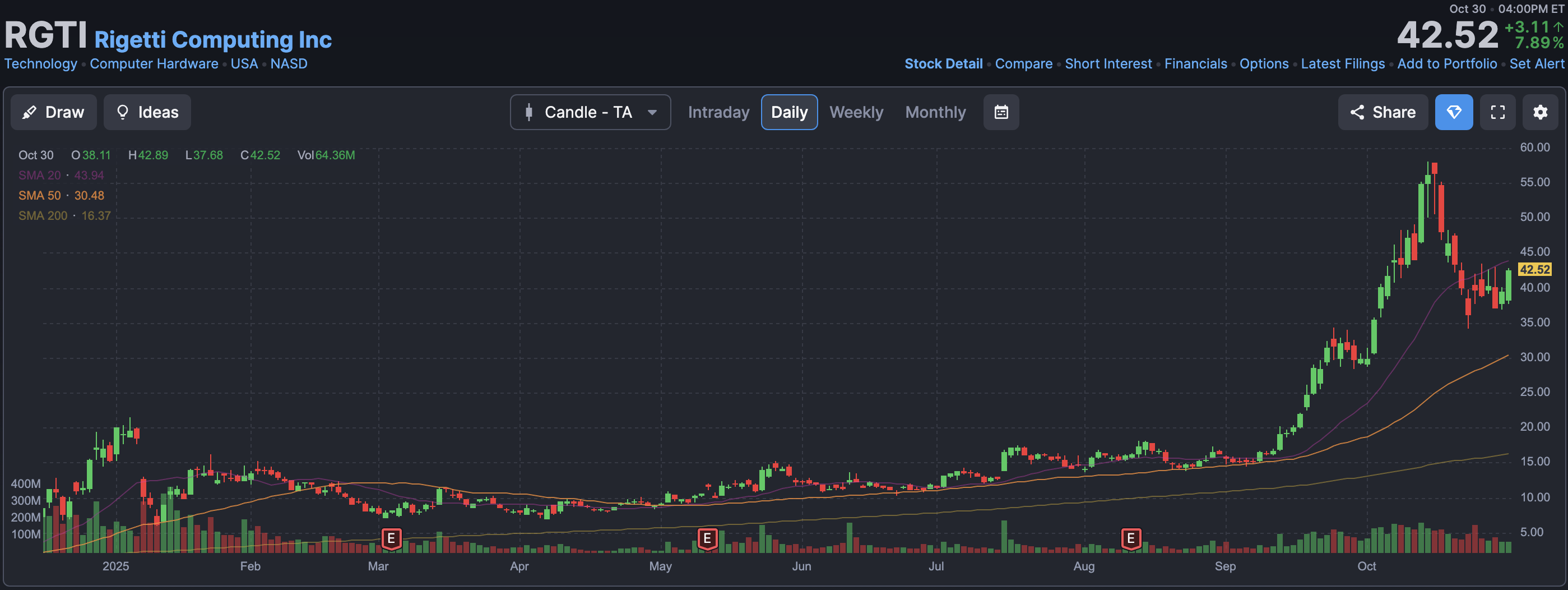
Task: Open the Latest Filings link
Action: tap(1342, 63)
